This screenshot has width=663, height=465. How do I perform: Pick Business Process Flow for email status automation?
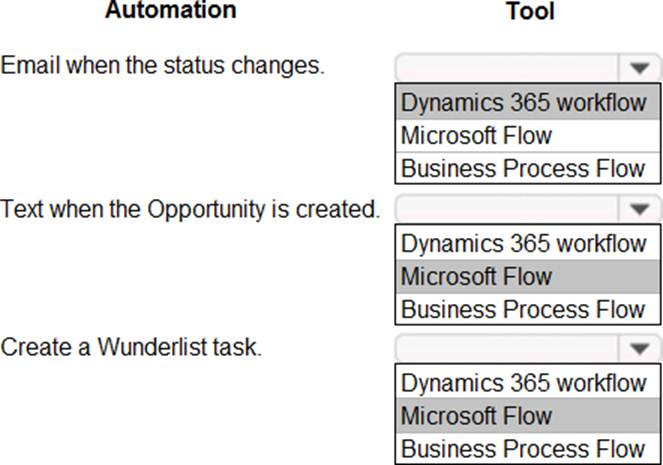(523, 168)
